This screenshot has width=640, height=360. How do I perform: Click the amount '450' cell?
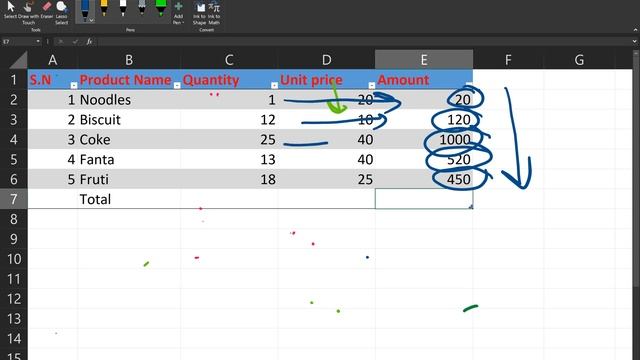click(x=424, y=179)
